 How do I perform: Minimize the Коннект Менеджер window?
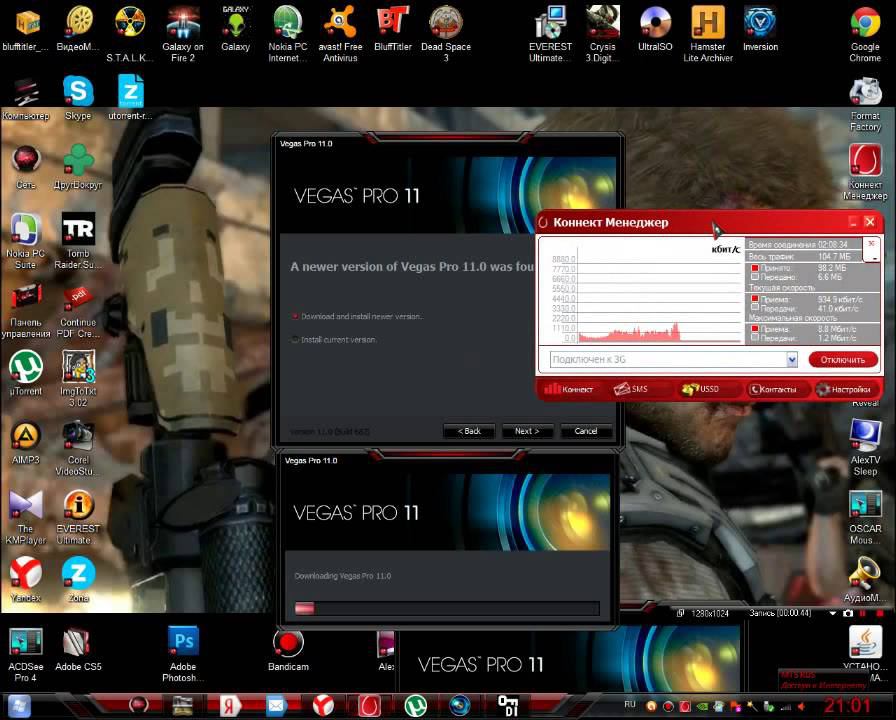coord(853,222)
